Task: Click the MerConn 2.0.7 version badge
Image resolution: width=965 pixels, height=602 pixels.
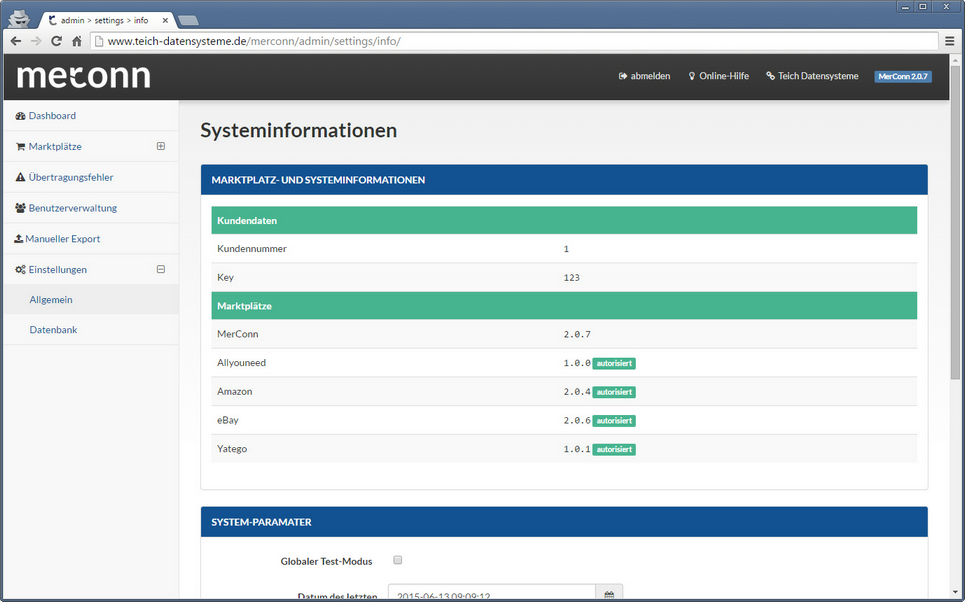Action: 903,76
